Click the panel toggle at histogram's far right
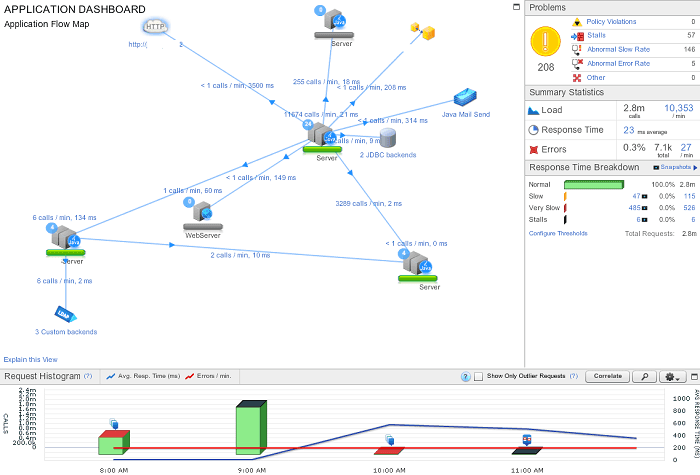The height and width of the screenshot is (475, 700). pos(692,377)
